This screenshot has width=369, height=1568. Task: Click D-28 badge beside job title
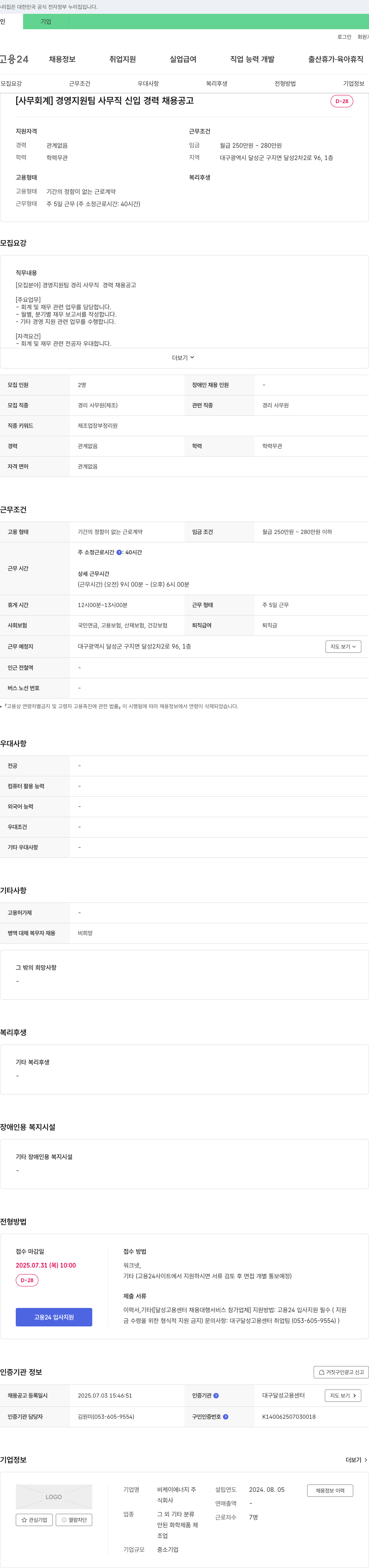tap(342, 101)
